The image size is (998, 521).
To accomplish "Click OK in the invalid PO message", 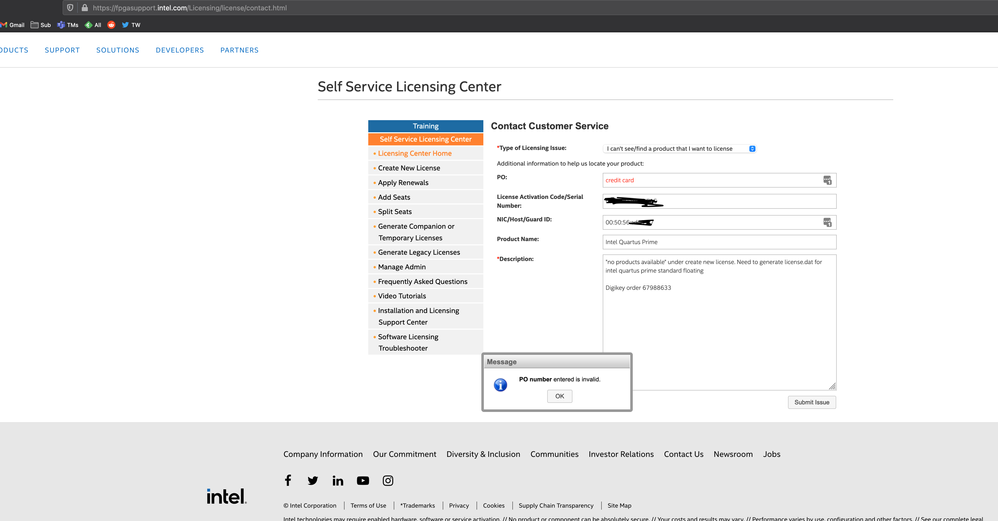I will click(x=559, y=396).
